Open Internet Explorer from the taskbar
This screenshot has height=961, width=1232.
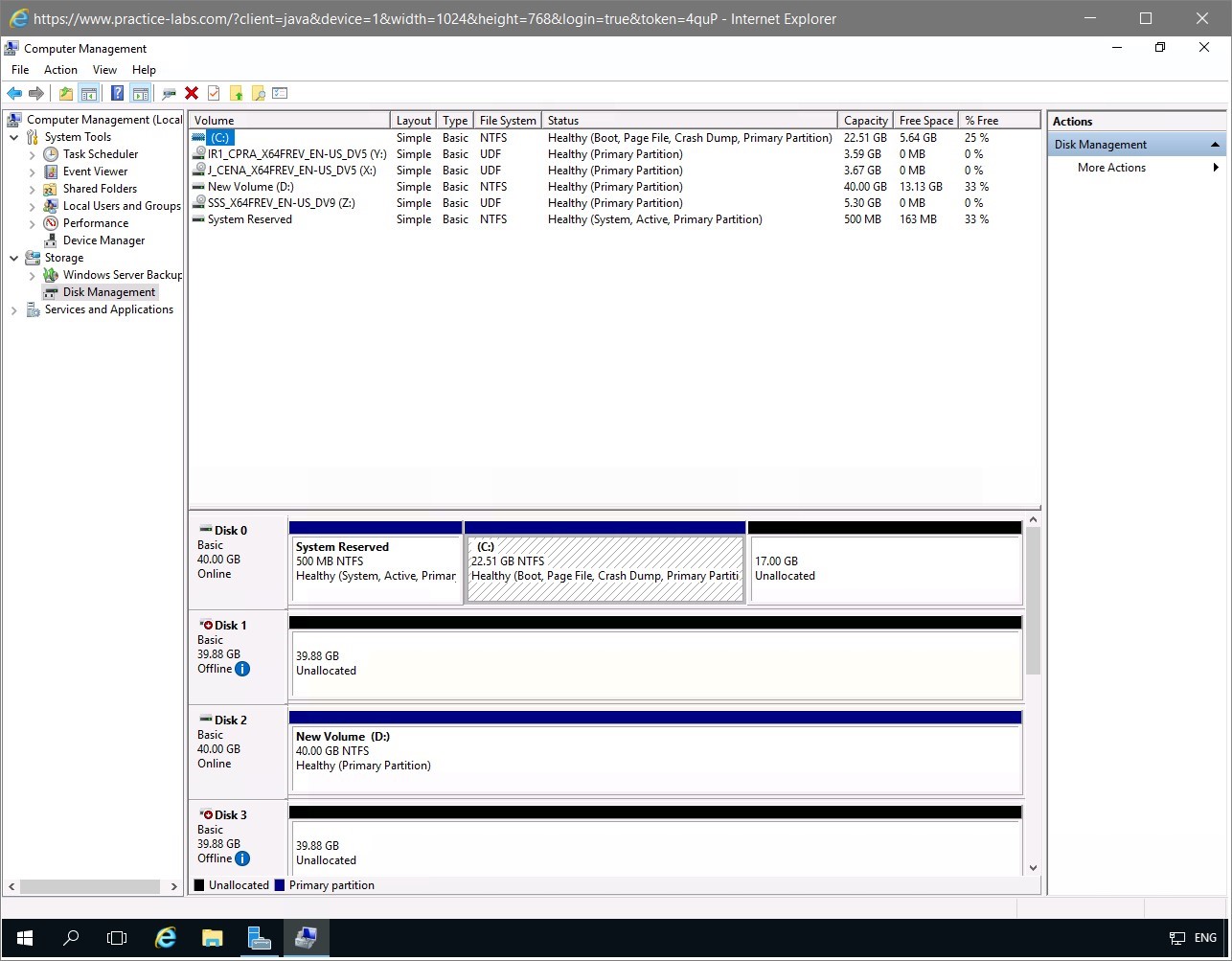[166, 938]
